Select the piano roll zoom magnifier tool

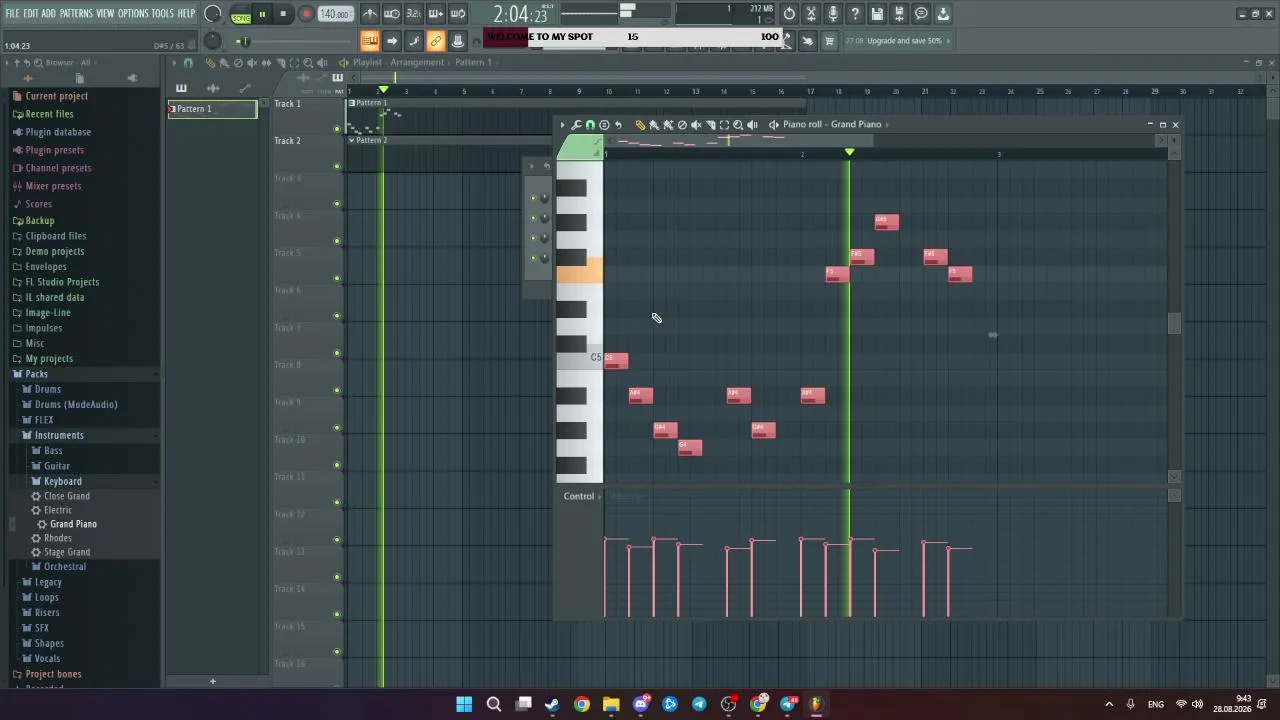click(738, 125)
